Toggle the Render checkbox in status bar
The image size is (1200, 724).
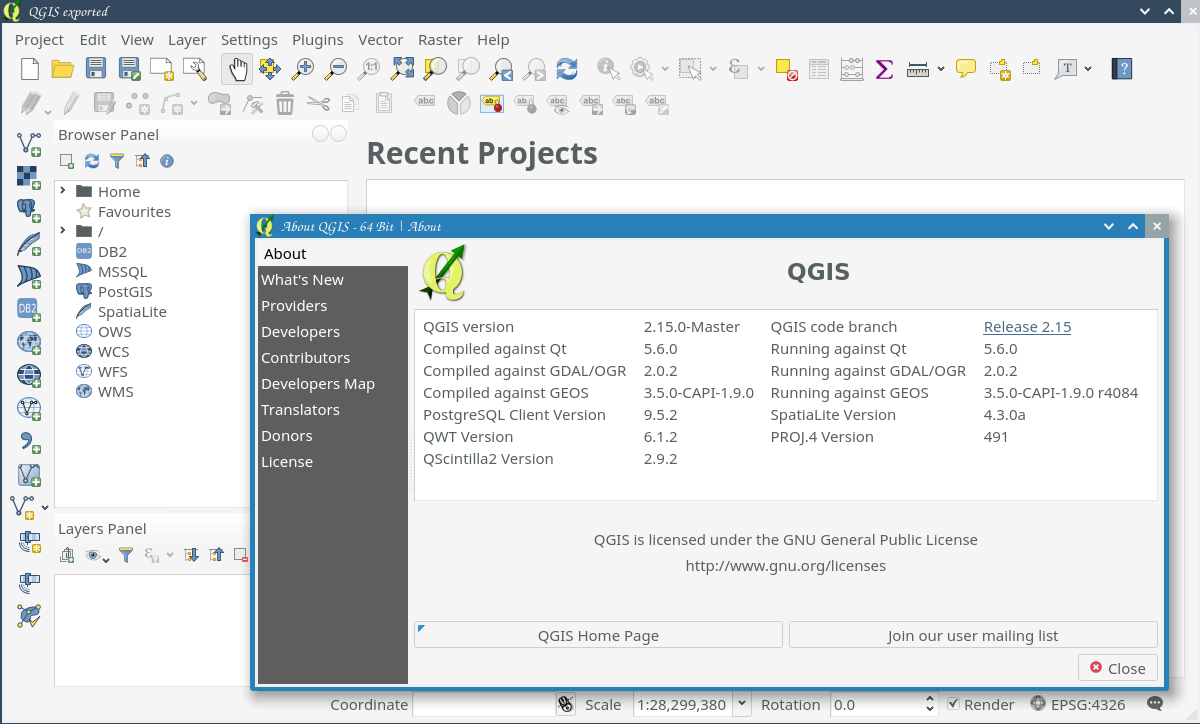click(x=954, y=704)
